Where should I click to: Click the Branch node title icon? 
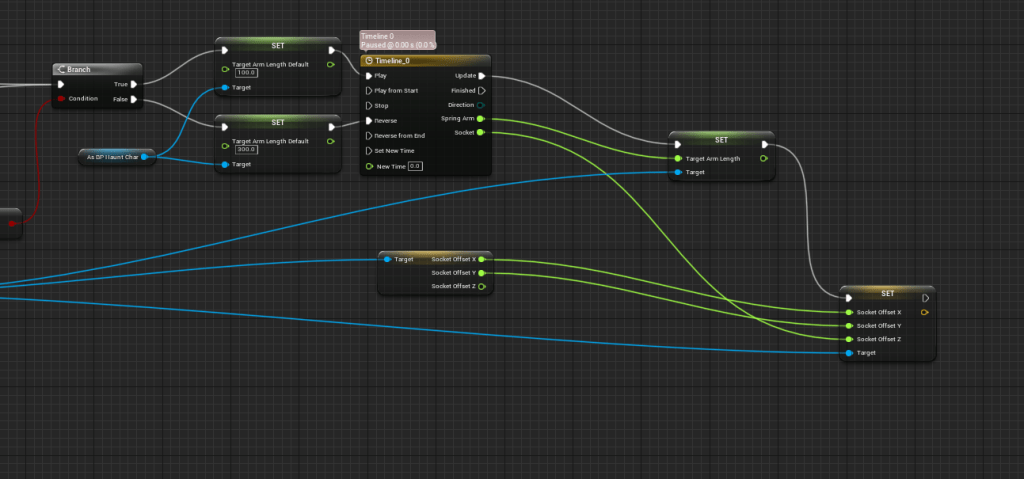tap(62, 69)
